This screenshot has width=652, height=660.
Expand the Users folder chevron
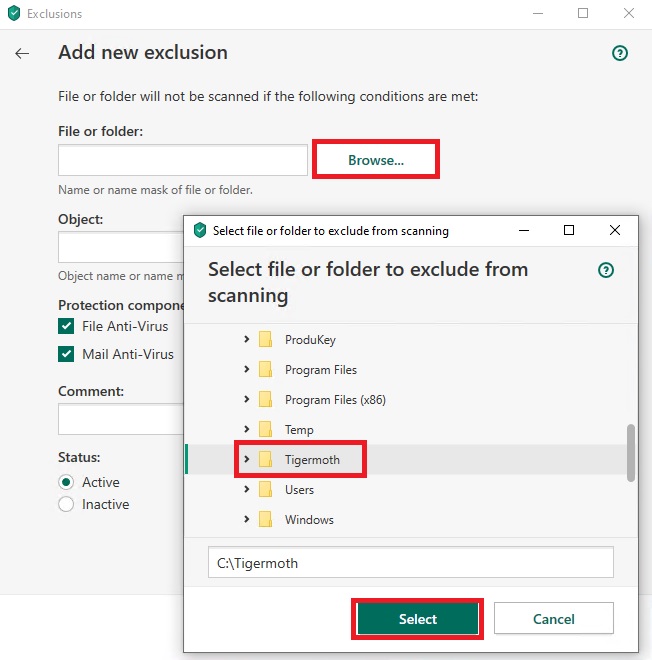(x=247, y=489)
